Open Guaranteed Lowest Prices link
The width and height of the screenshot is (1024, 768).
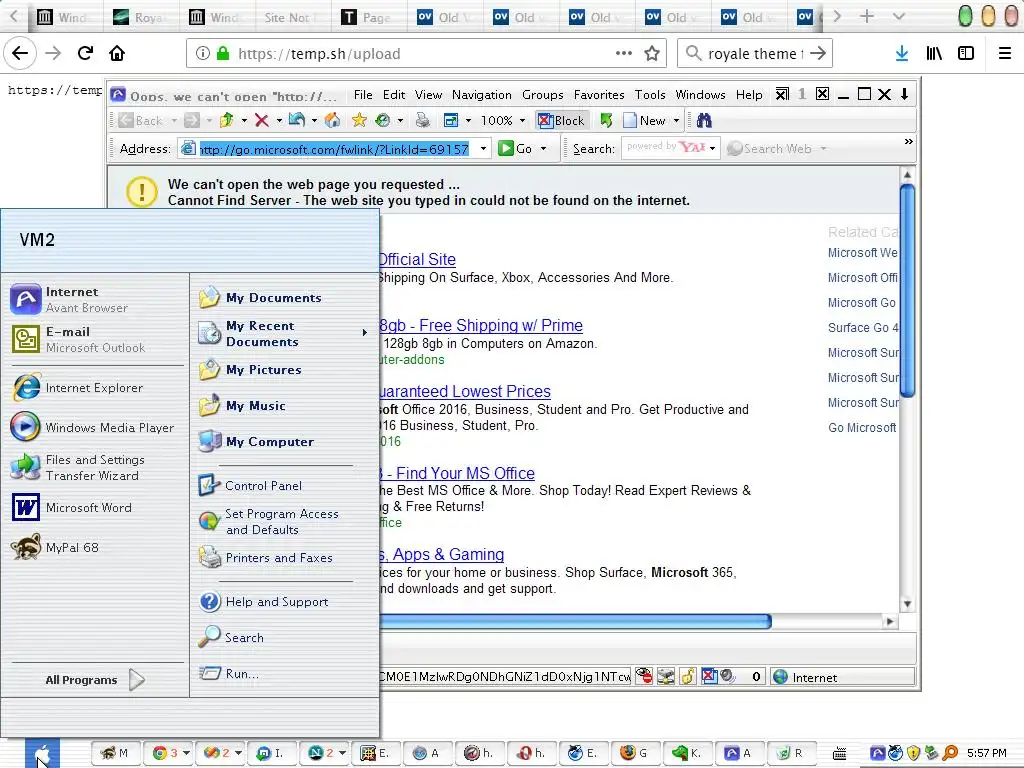click(x=464, y=391)
